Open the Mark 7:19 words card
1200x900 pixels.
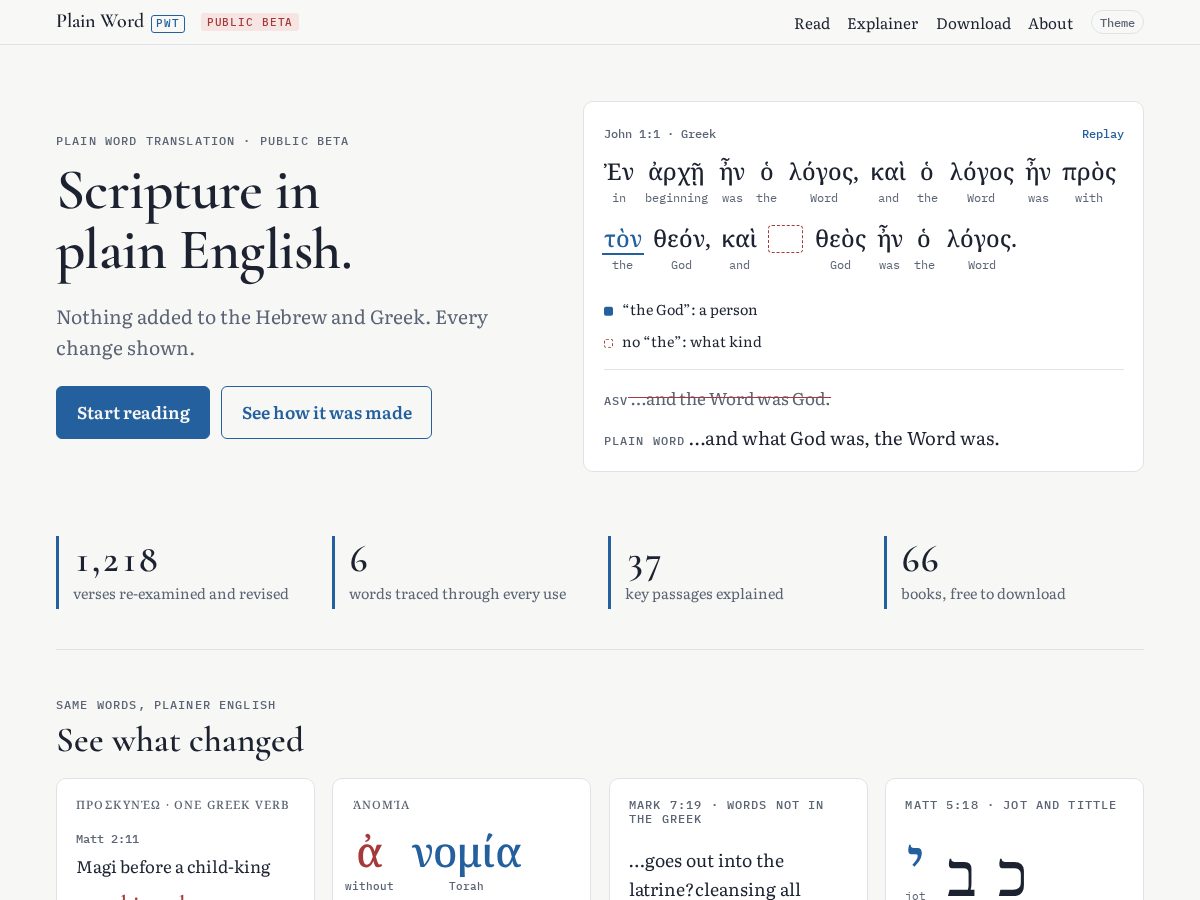coord(737,839)
